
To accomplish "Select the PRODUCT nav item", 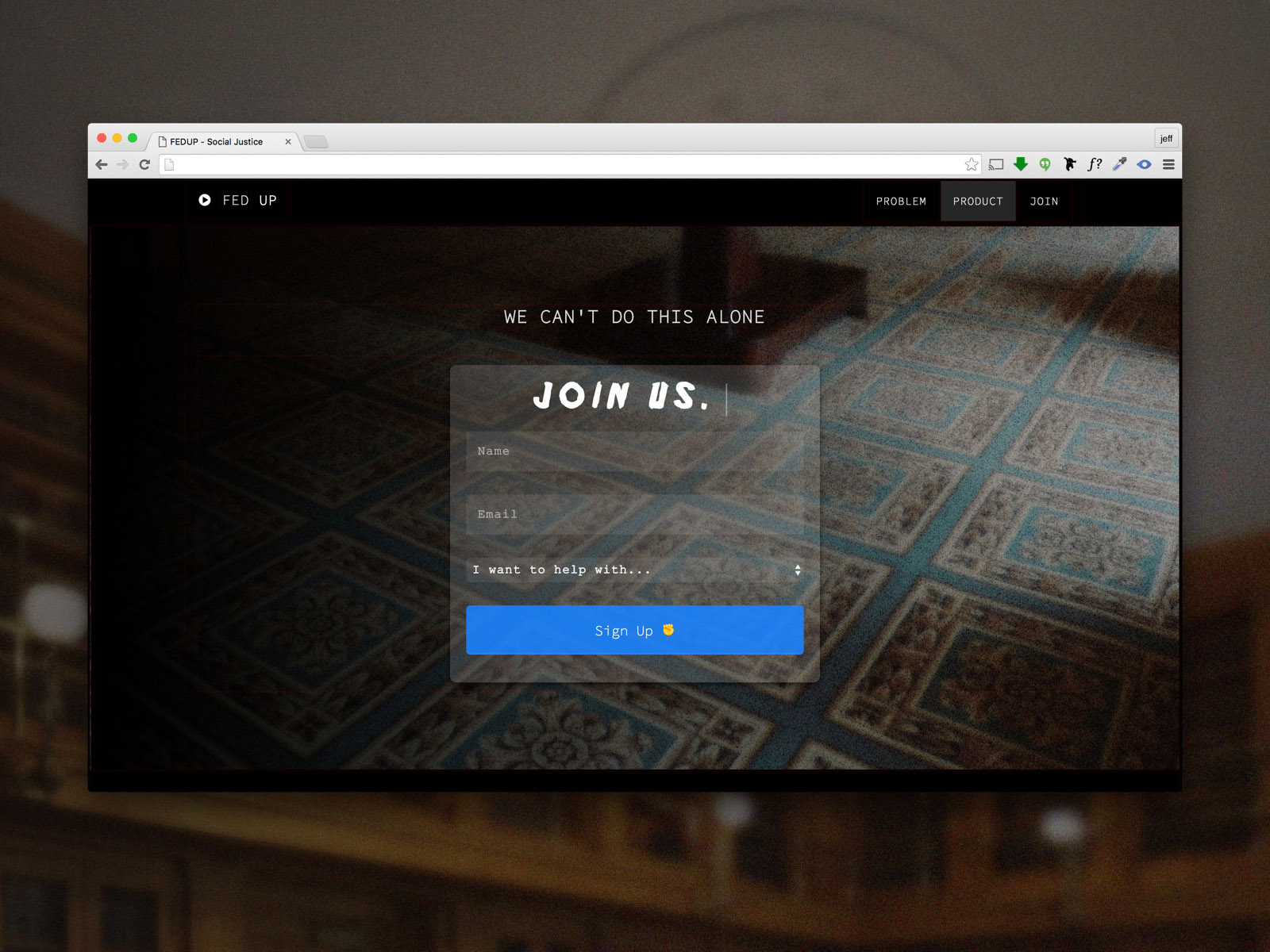I will (x=978, y=202).
